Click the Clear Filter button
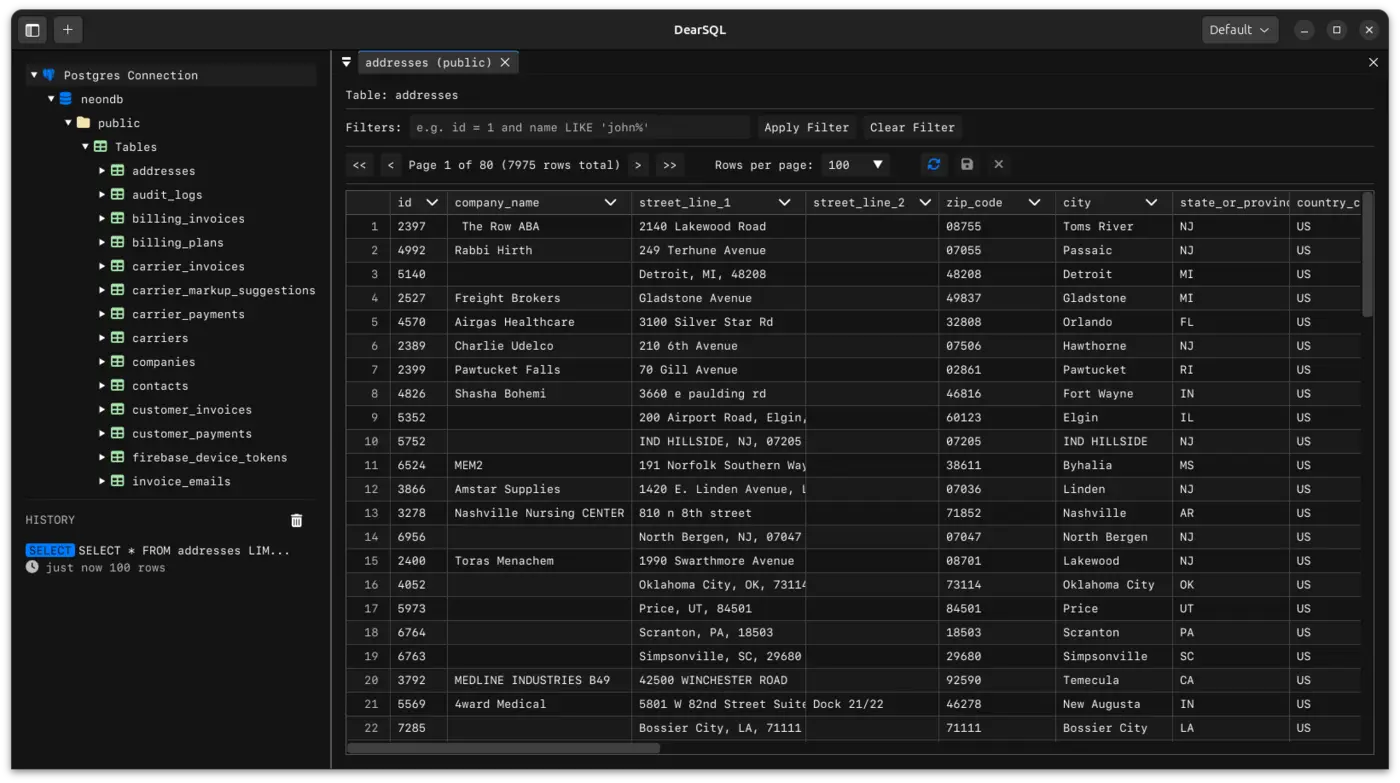 [911, 127]
